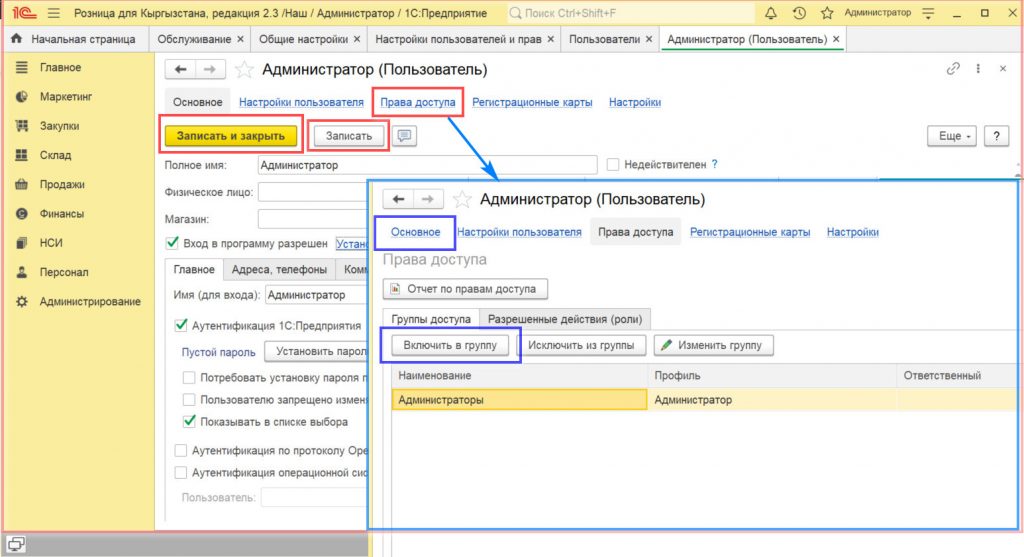Click the speech bubble discussion icon
The height and width of the screenshot is (557, 1024).
tap(405, 136)
